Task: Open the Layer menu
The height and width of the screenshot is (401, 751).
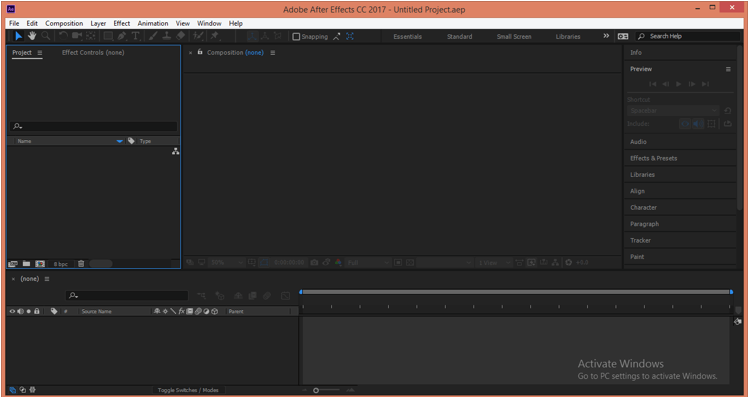Action: (98, 23)
